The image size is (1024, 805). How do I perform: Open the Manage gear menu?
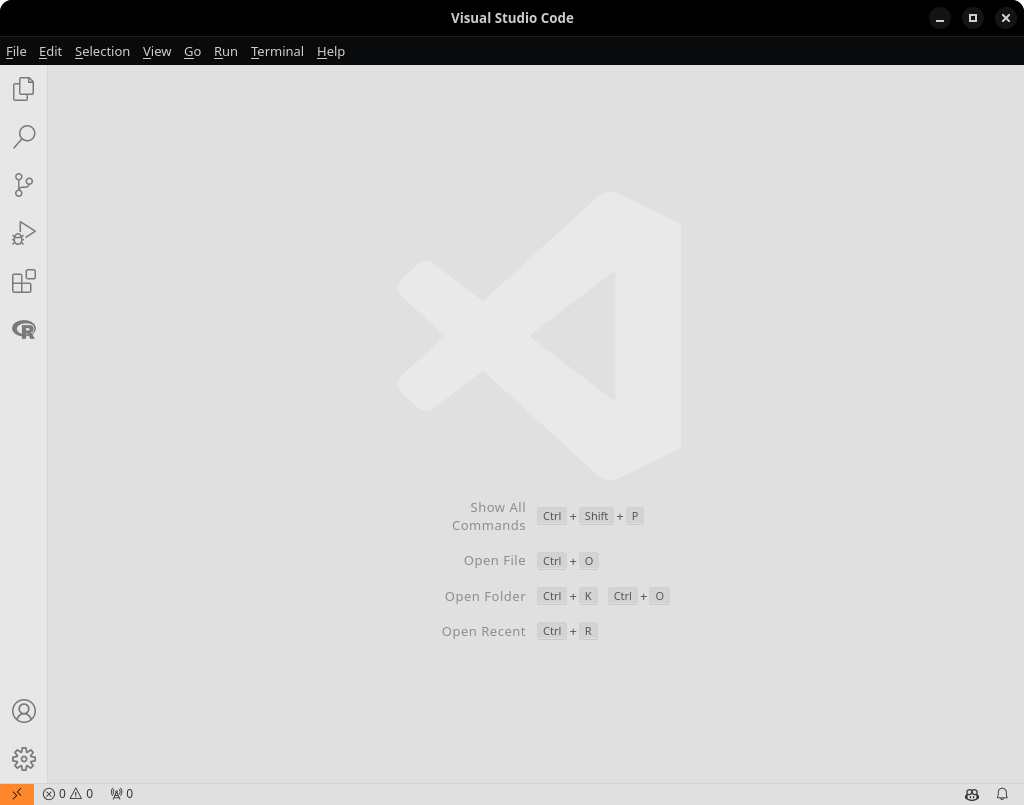[24, 759]
